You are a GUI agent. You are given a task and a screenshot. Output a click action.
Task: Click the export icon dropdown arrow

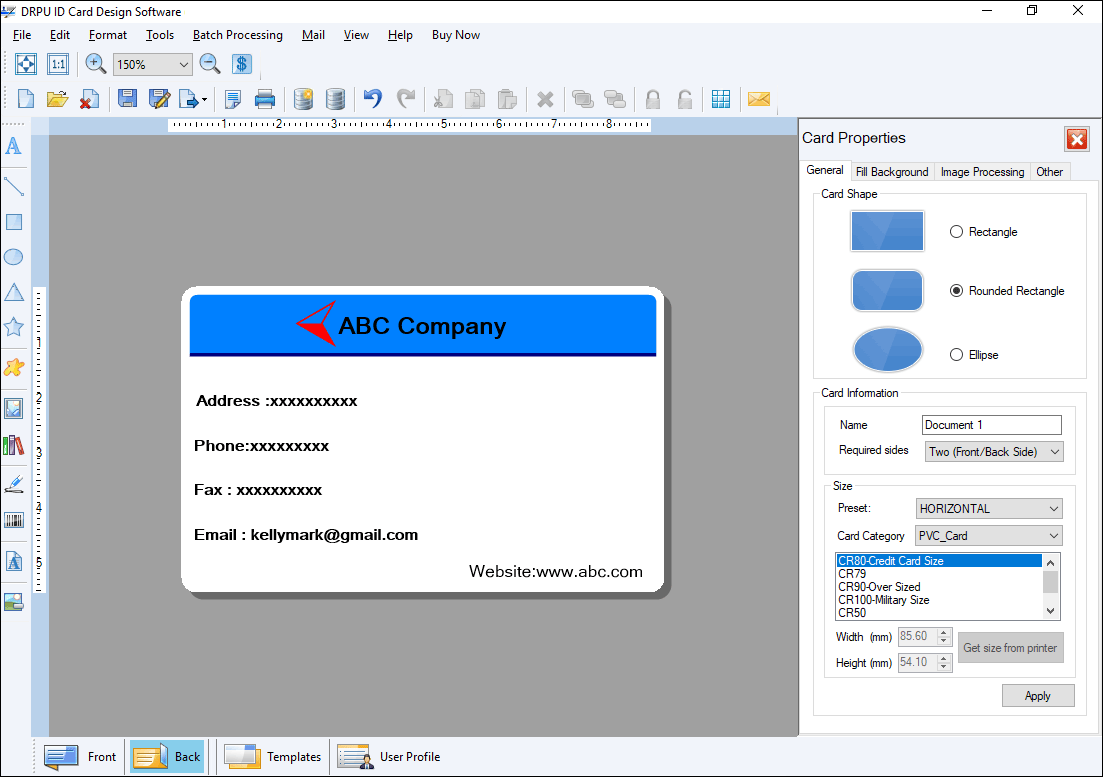pos(205,100)
